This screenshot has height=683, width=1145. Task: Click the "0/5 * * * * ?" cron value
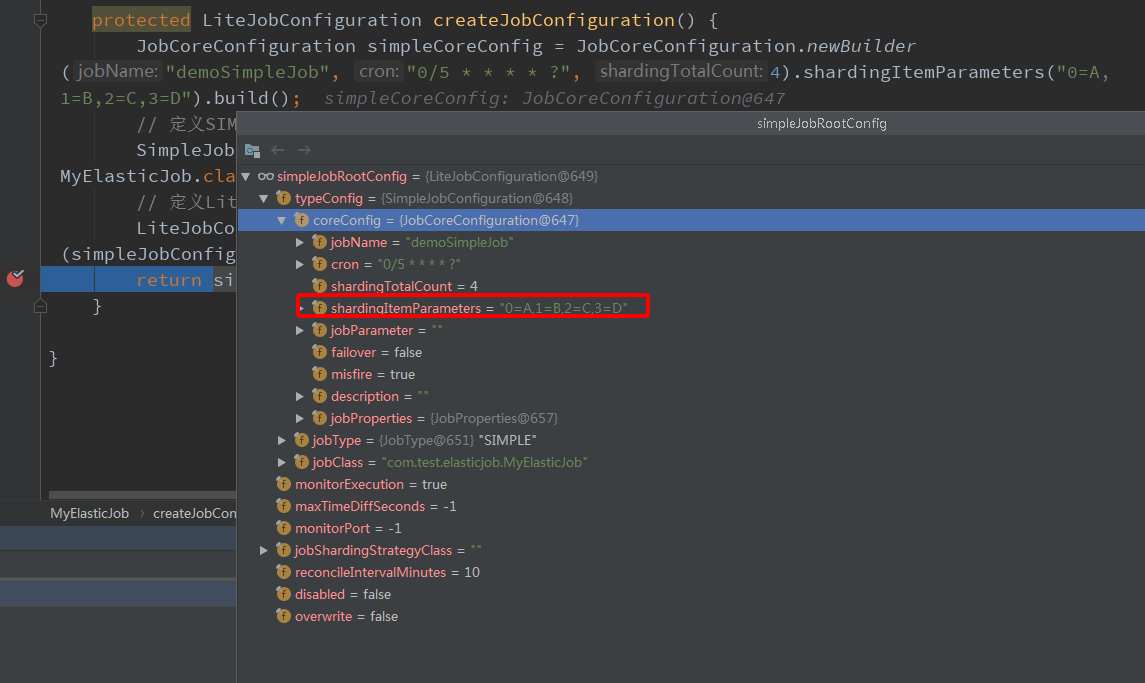click(418, 264)
